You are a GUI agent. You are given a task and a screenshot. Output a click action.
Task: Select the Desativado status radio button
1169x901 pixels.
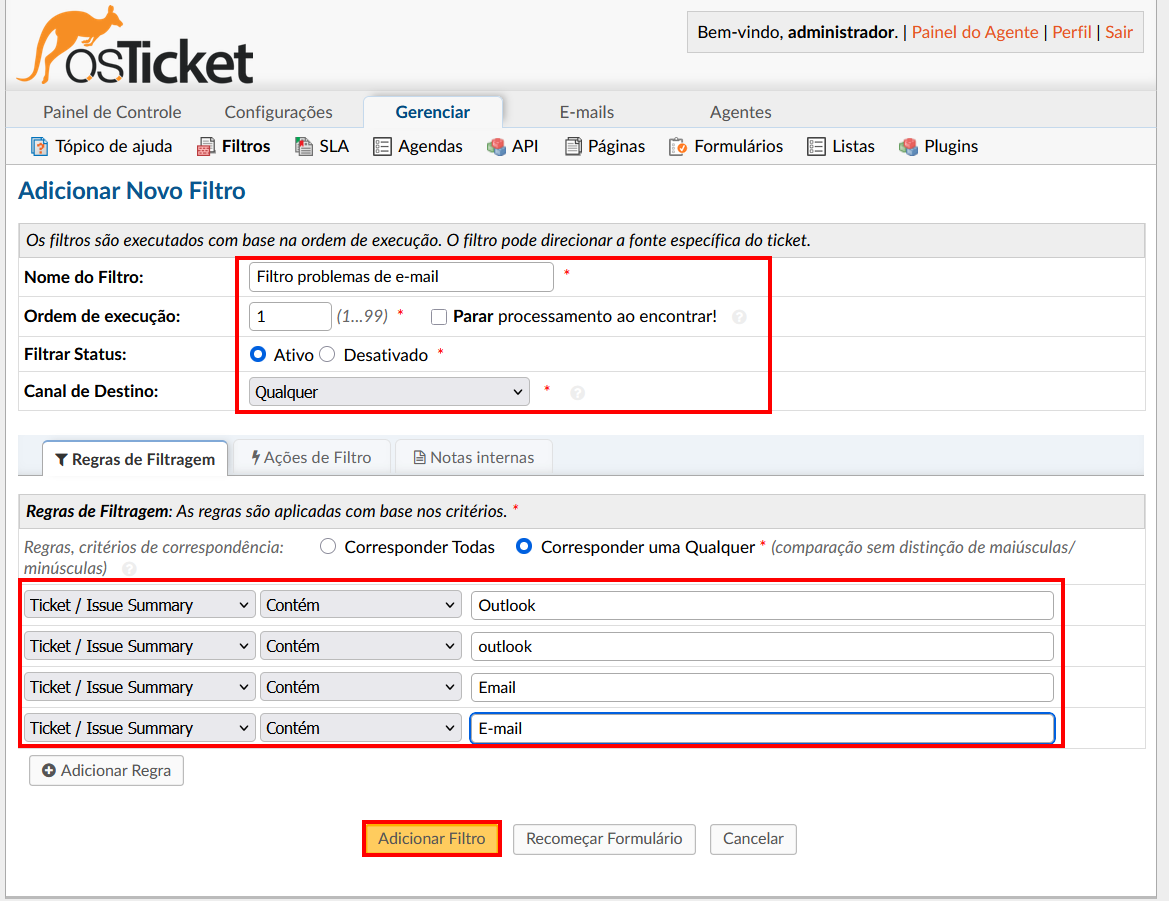click(x=326, y=354)
